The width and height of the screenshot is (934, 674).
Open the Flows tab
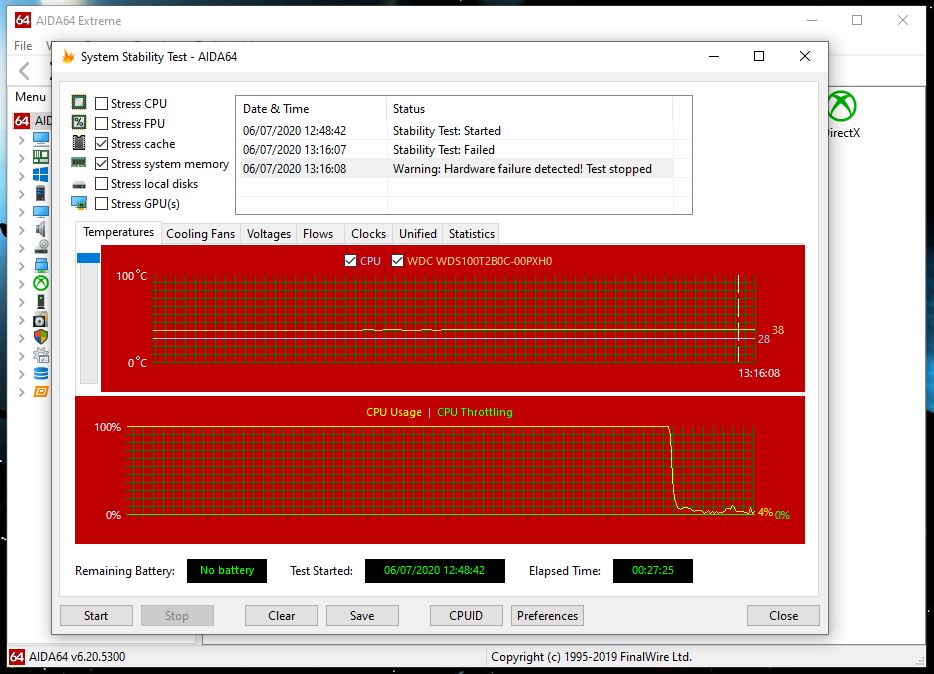(318, 233)
